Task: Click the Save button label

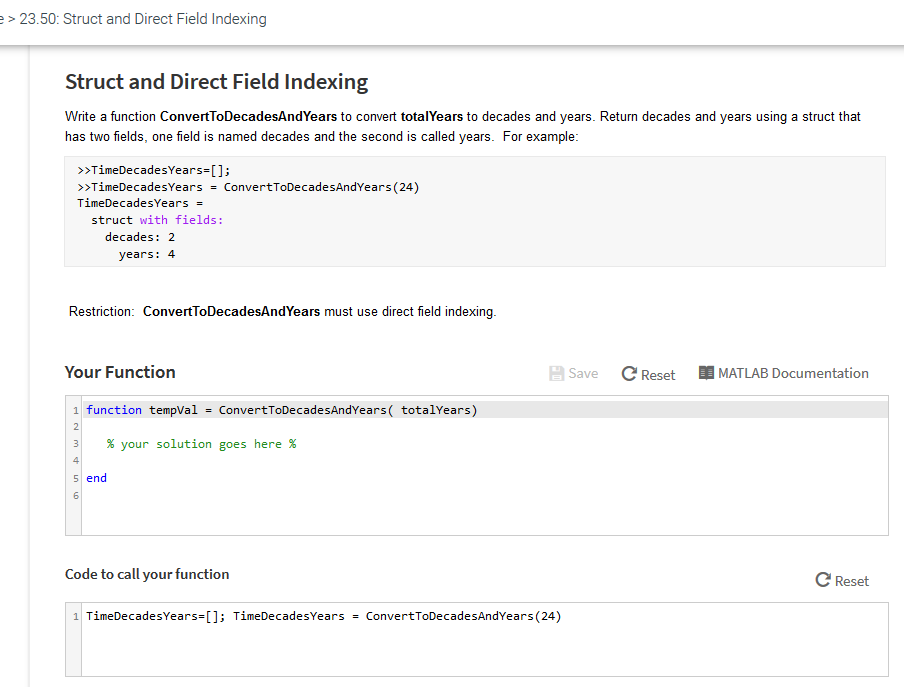Action: pyautogui.click(x=583, y=374)
